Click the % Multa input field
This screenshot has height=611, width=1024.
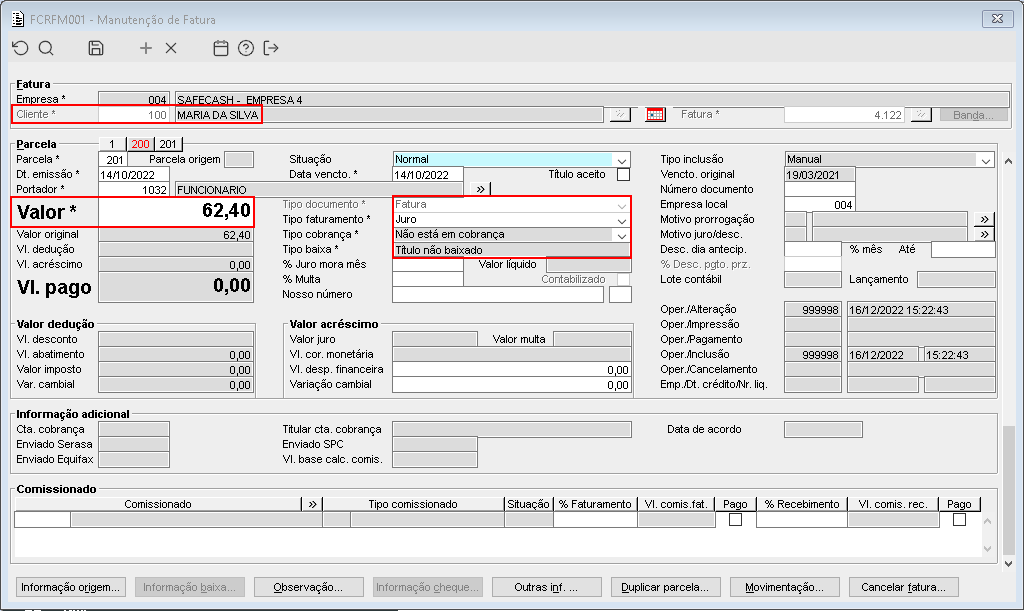click(x=428, y=279)
